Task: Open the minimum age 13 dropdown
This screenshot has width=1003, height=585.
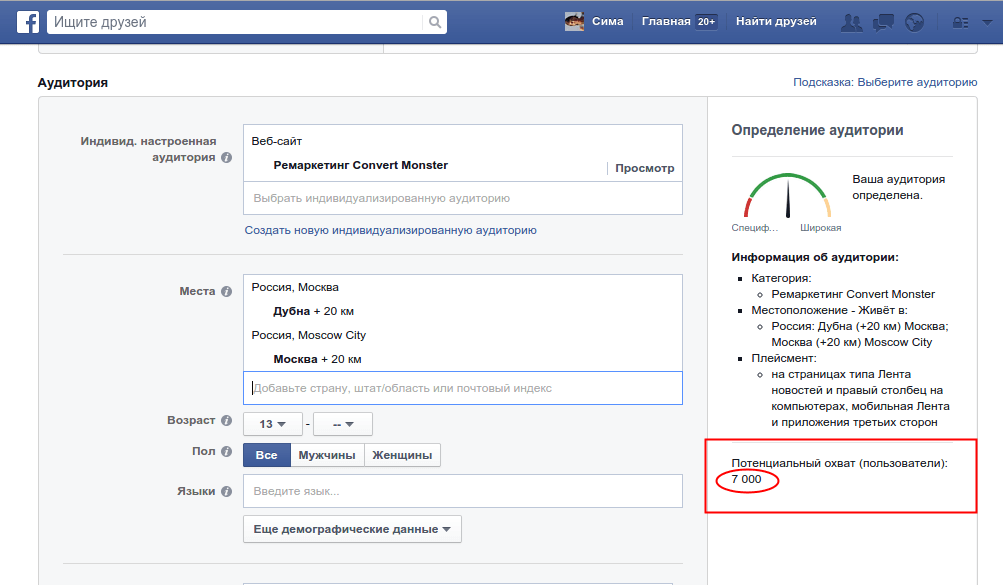Action: pyautogui.click(x=273, y=424)
